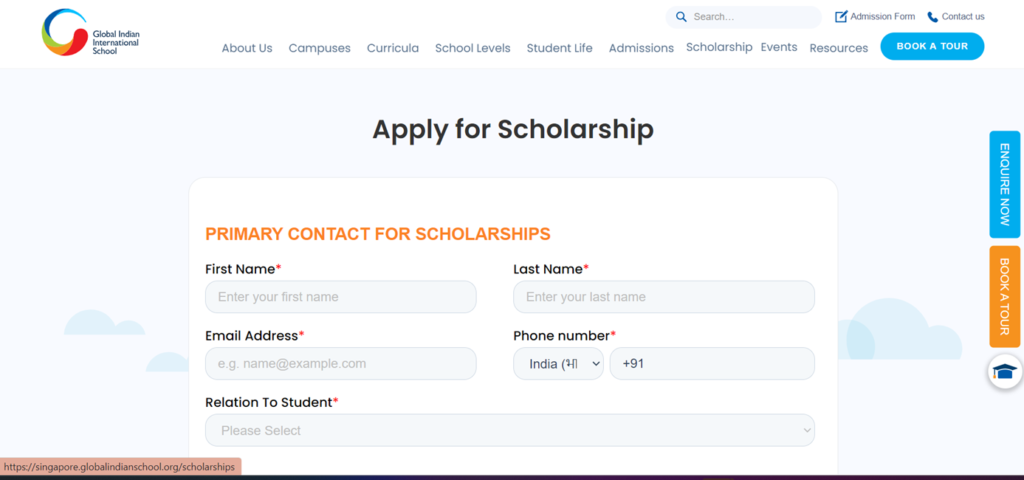Open the Campuses menu
The width and height of the screenshot is (1024, 480).
(x=319, y=48)
